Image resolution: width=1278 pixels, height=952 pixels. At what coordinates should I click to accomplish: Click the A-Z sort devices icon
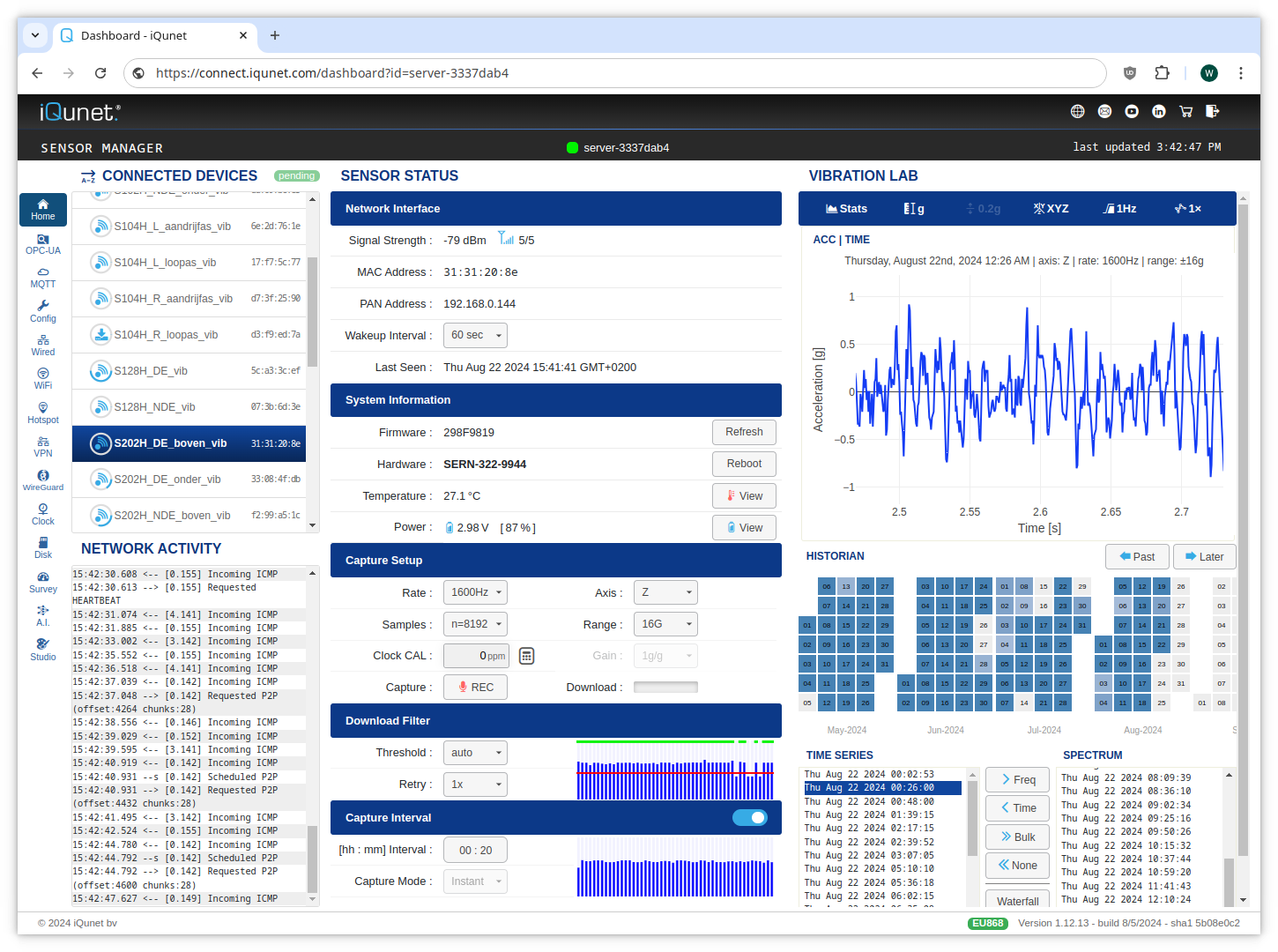pos(88,176)
